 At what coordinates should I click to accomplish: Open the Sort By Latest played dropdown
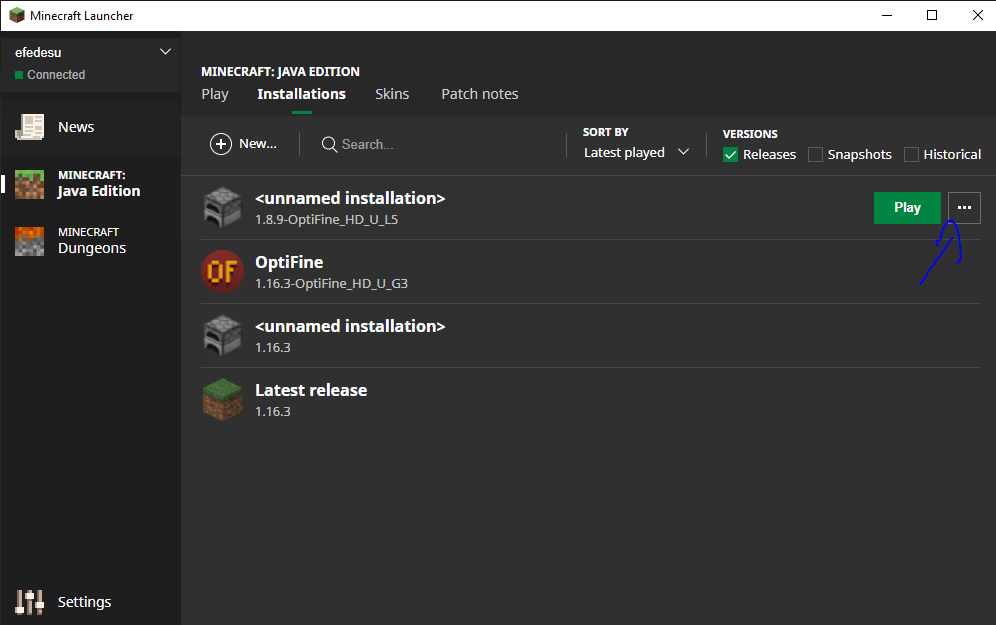636,152
